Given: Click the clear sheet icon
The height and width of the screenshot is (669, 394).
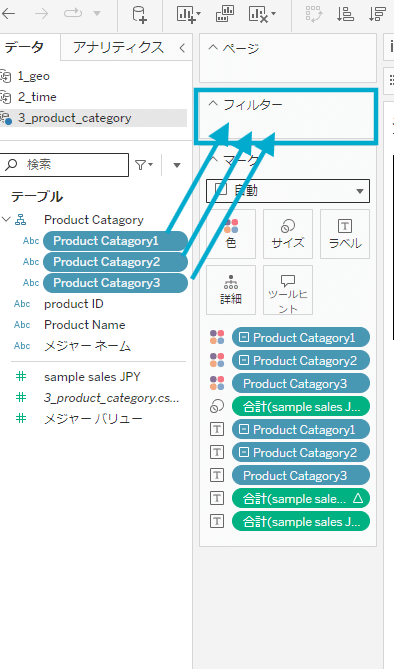Looking at the screenshot, I should pyautogui.click(x=259, y=14).
